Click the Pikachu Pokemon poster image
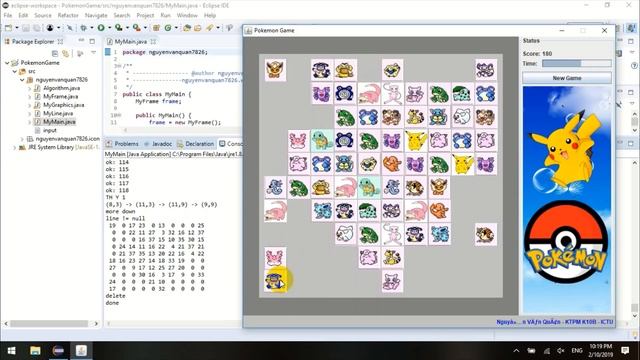640x360 pixels. tap(567, 200)
